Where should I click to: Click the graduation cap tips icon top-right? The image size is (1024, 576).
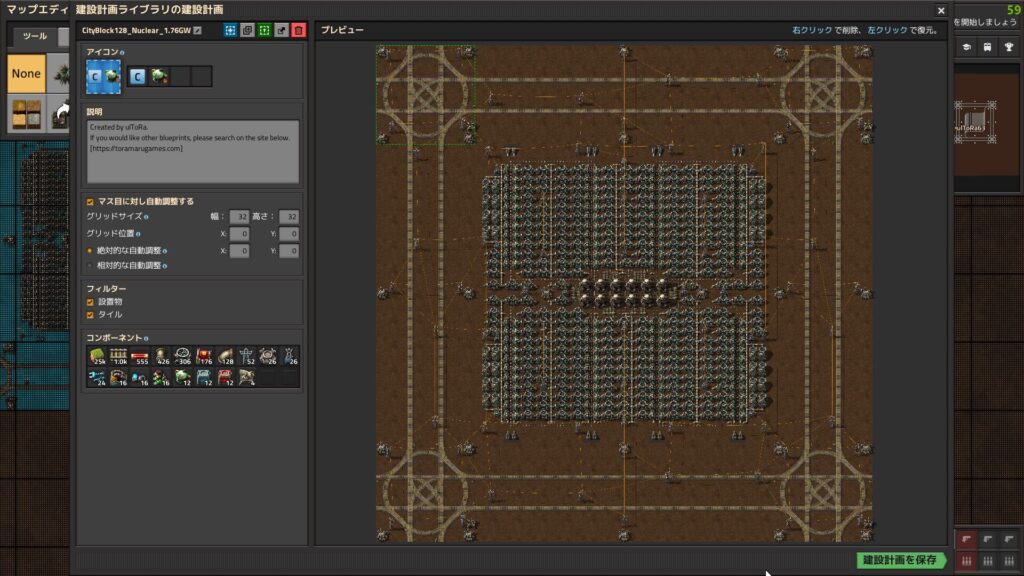point(967,47)
